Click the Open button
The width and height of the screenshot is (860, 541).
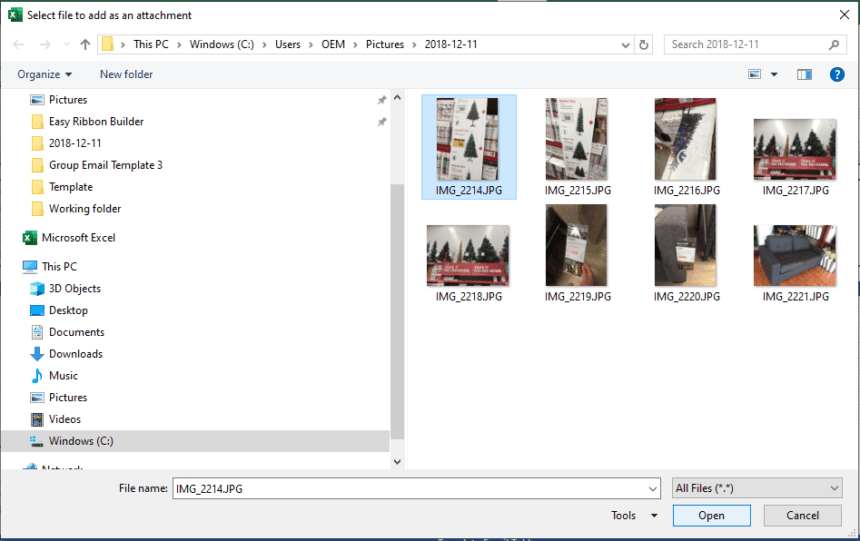tap(711, 516)
